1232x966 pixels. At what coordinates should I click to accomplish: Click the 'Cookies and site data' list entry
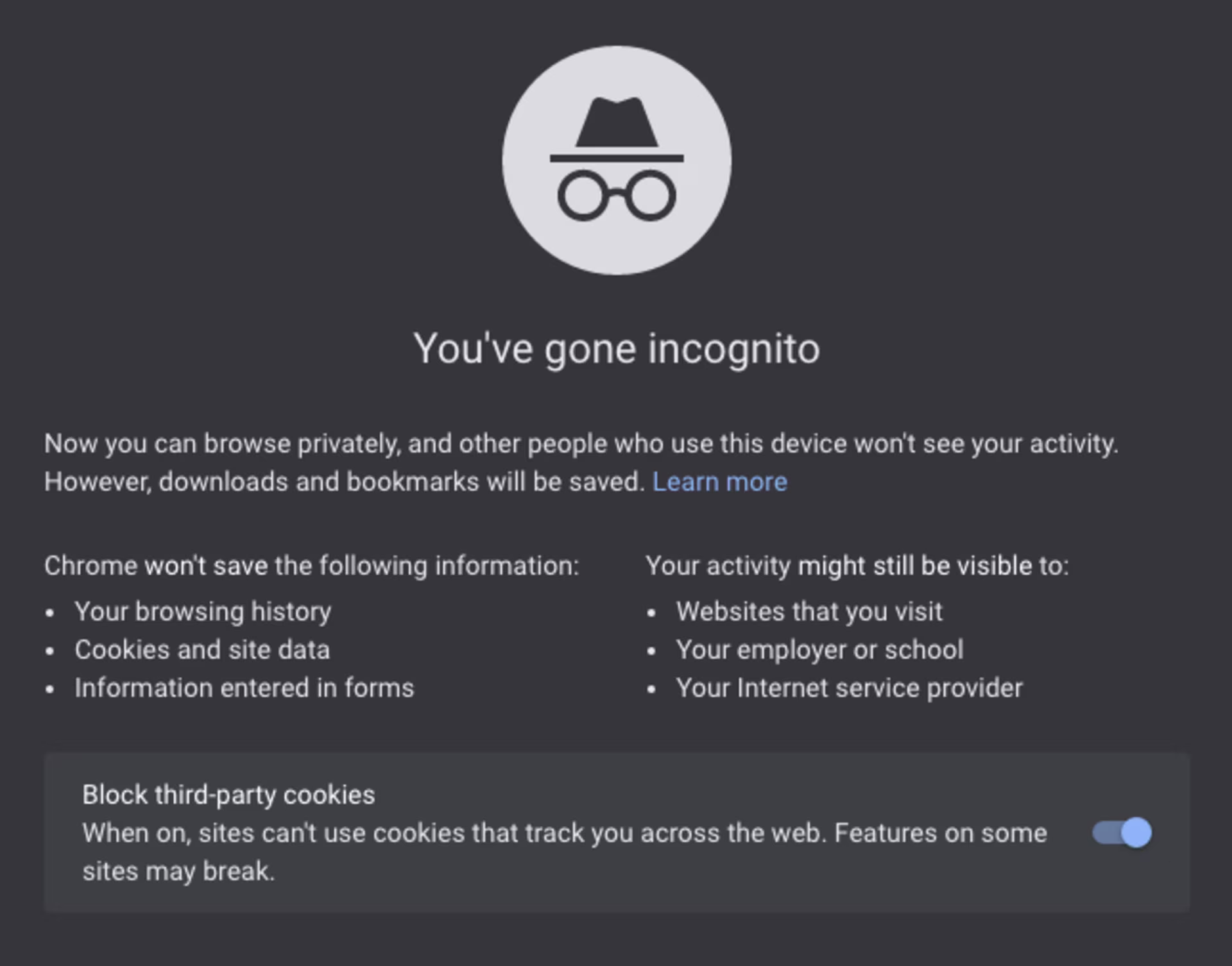coord(203,650)
